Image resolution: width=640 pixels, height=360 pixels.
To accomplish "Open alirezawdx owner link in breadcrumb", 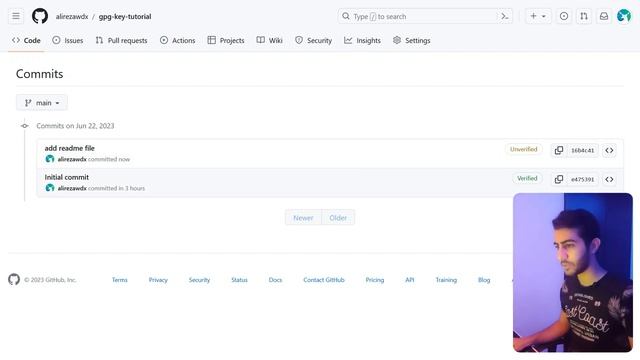I will (72, 17).
